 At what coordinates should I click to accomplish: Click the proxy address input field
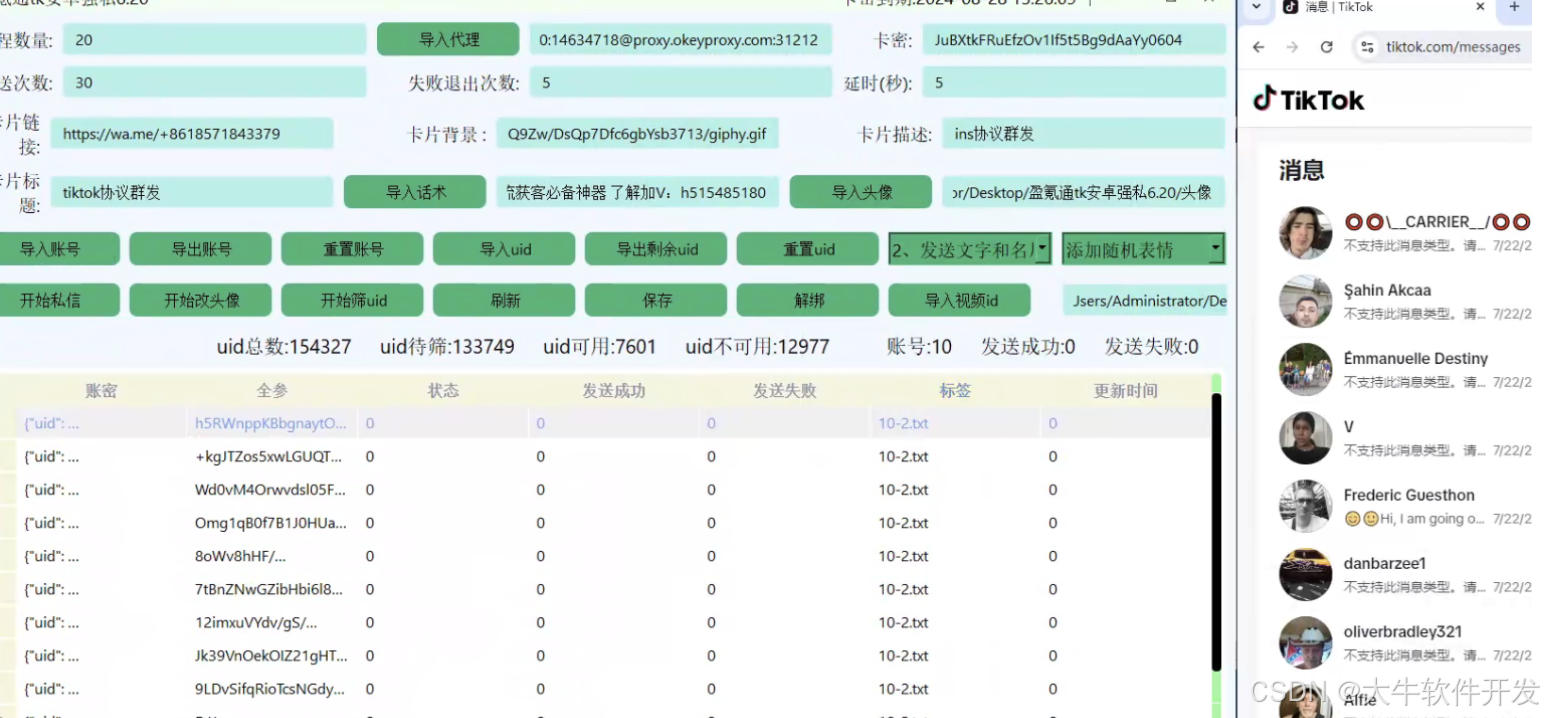point(680,40)
